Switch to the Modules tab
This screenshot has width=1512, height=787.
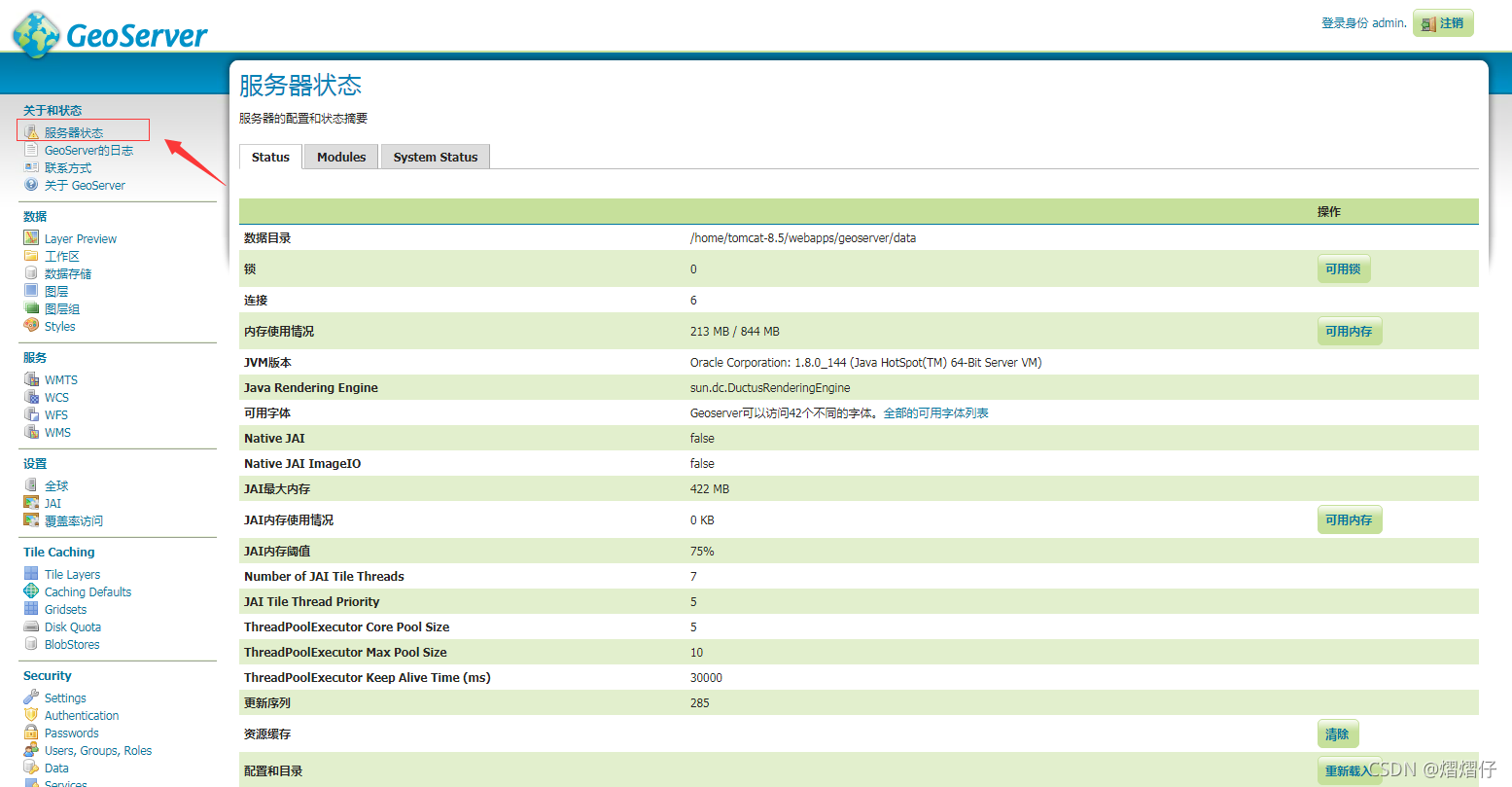339,157
